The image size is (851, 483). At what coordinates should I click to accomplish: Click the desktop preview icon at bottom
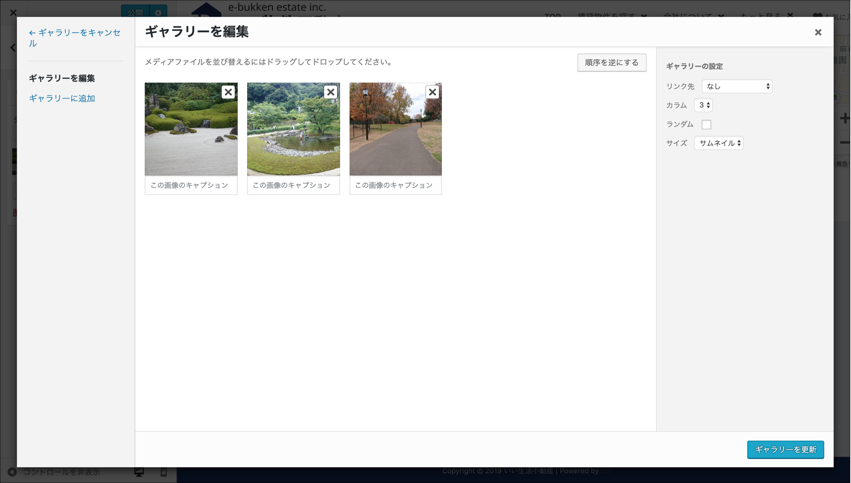click(139, 472)
